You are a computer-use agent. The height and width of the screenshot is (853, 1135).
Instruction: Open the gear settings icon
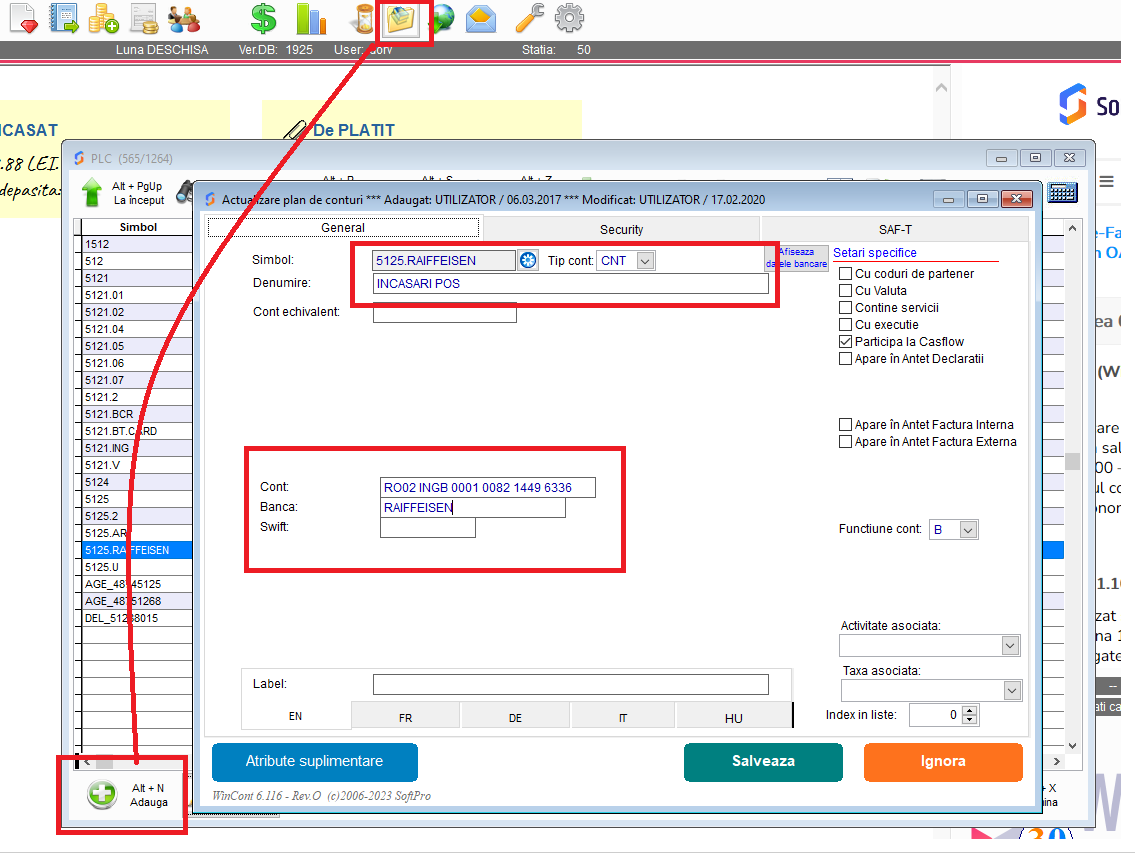point(569,18)
